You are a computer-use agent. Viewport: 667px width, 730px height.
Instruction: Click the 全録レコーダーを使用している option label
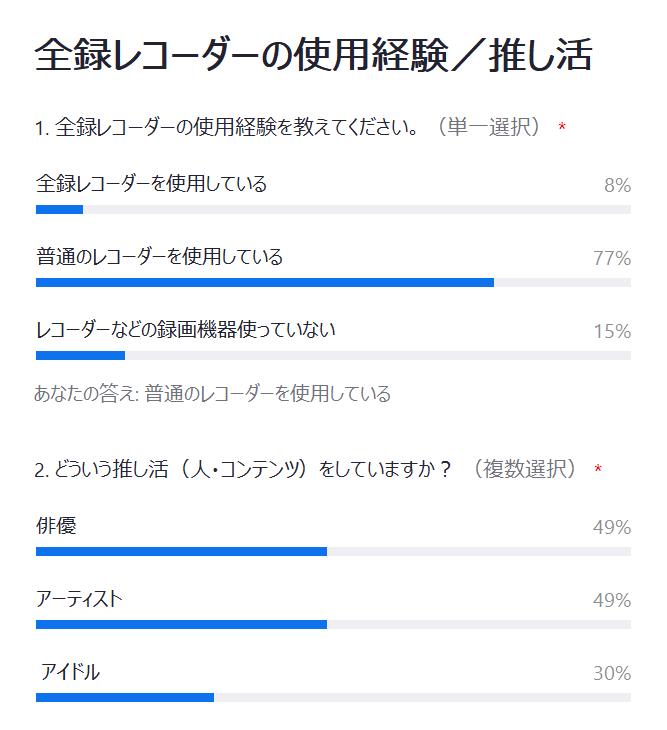[x=151, y=184]
